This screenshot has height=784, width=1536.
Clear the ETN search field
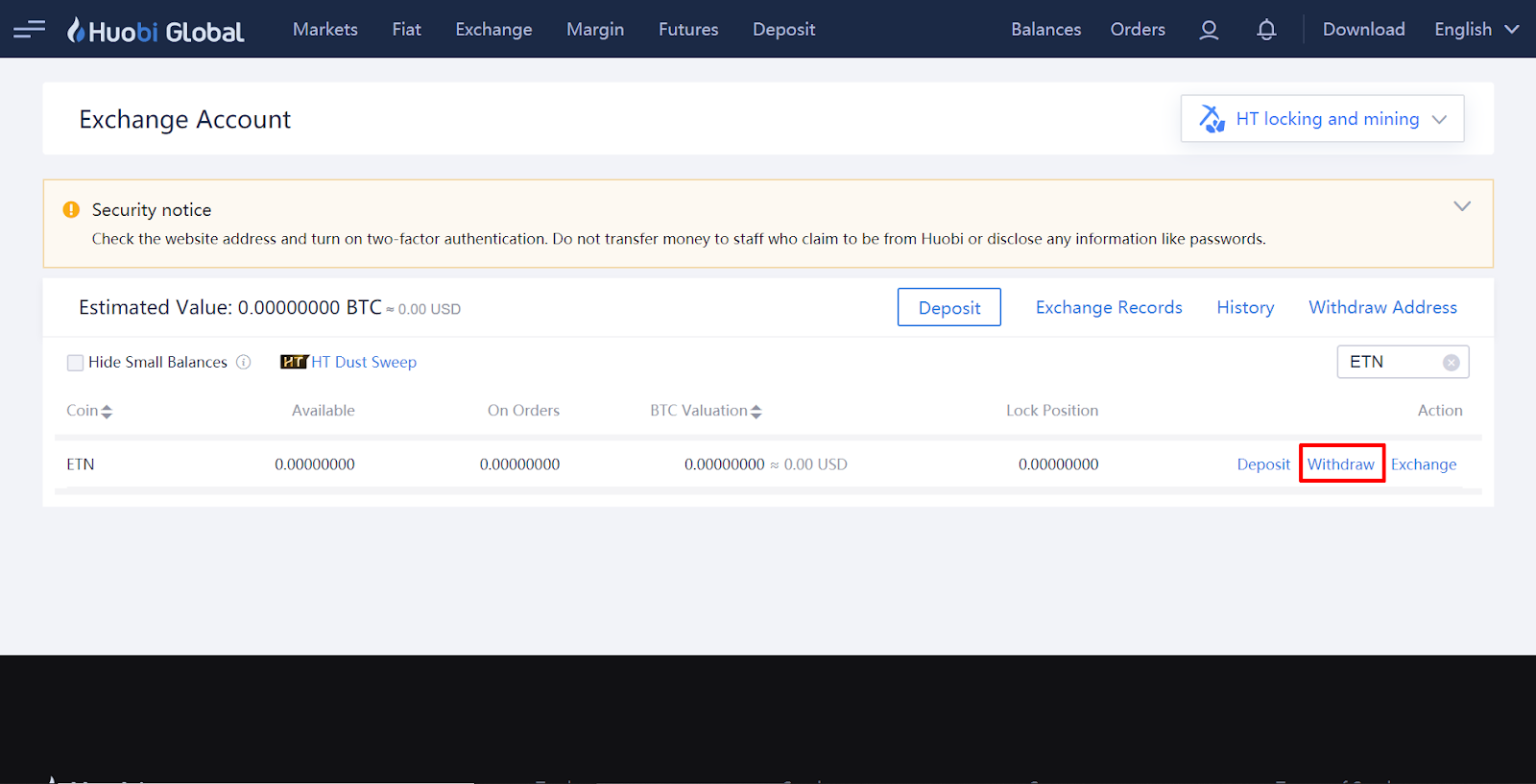1452,362
